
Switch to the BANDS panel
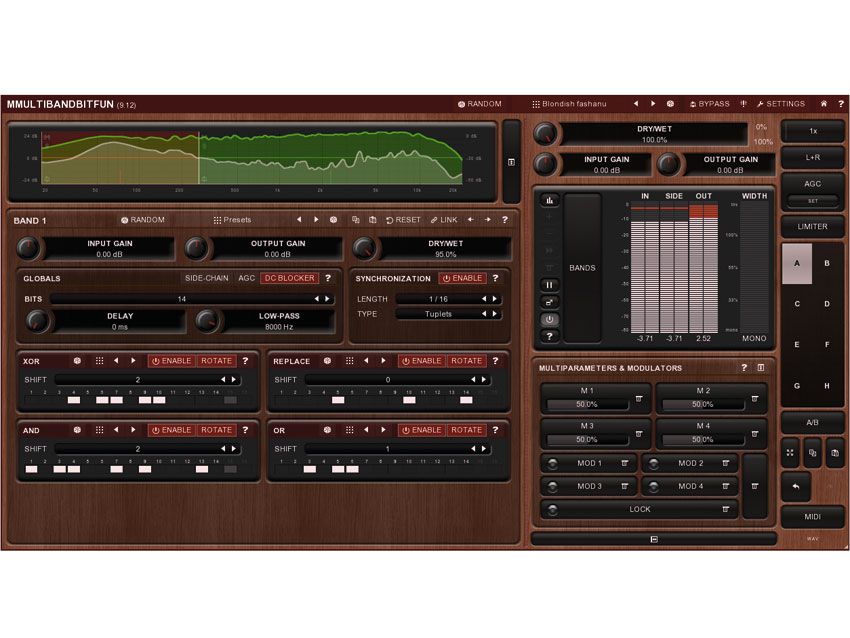coord(583,267)
